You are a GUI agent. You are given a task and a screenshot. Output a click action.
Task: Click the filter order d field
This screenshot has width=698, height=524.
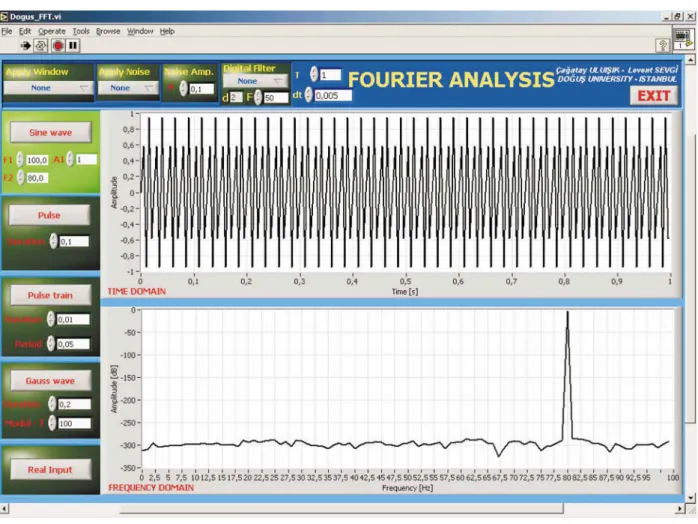236,97
